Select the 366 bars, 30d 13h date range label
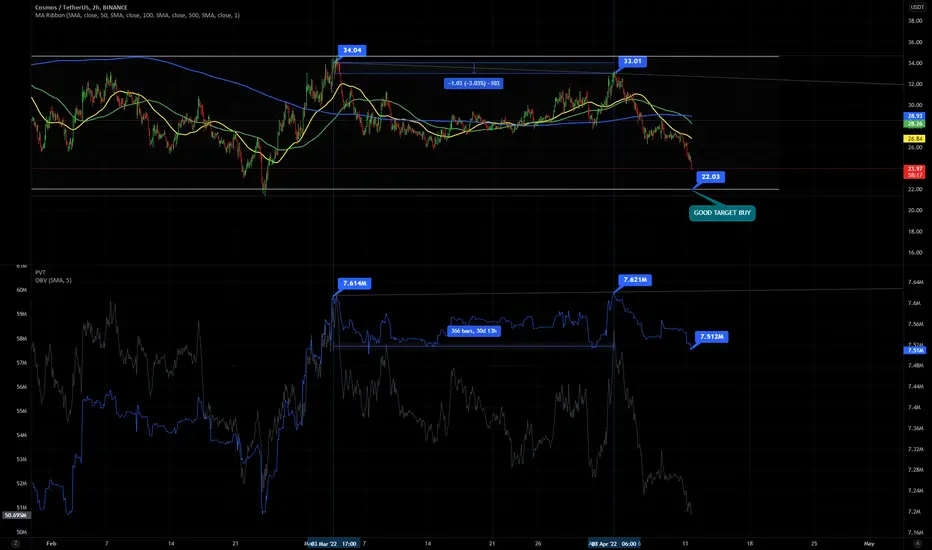Viewport: 932px width, 550px height. (x=474, y=331)
